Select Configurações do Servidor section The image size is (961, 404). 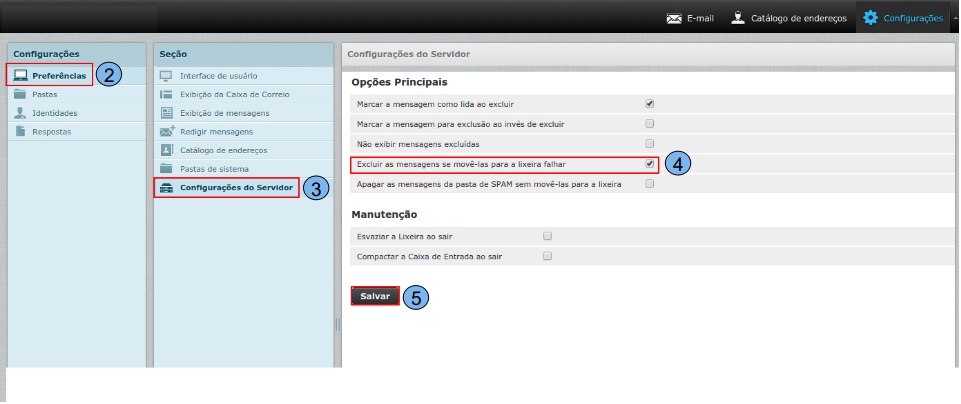236,188
